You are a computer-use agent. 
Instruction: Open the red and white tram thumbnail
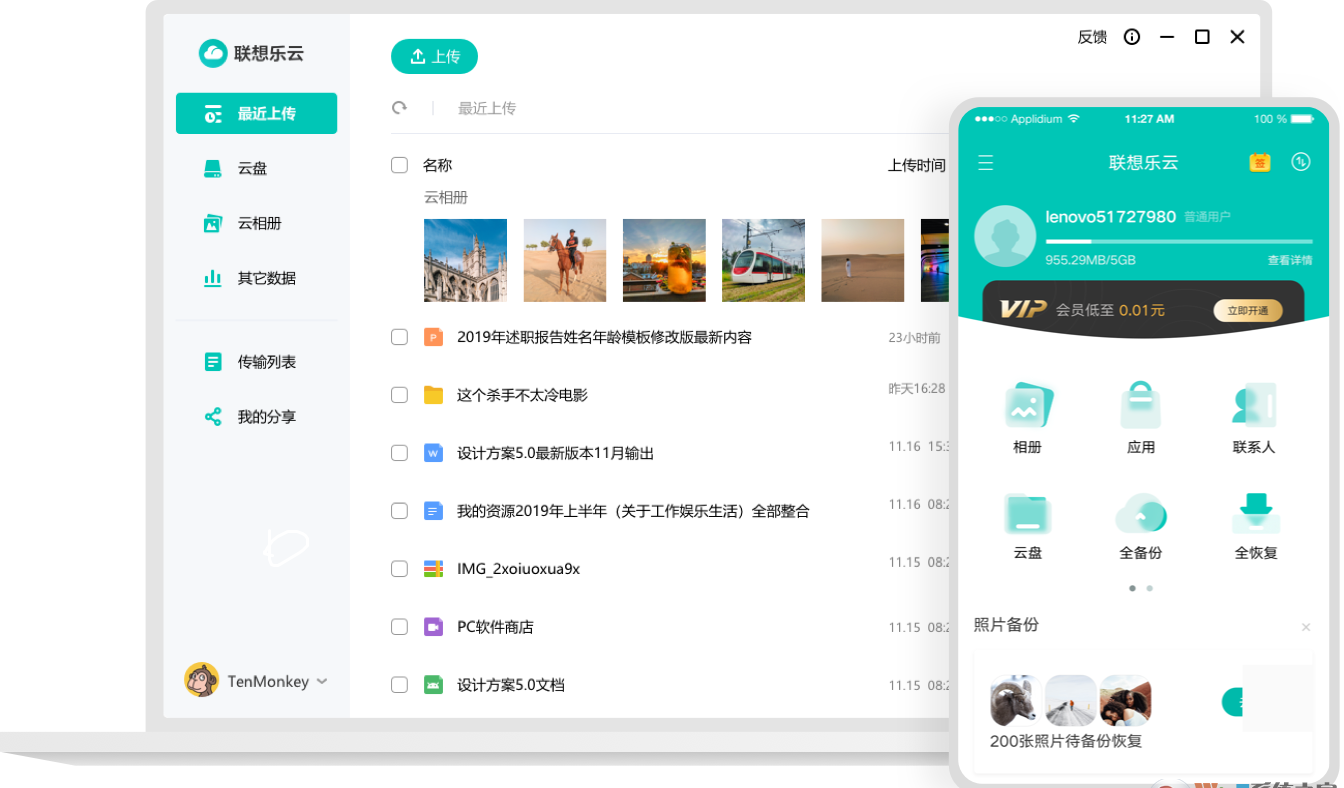[x=763, y=260]
